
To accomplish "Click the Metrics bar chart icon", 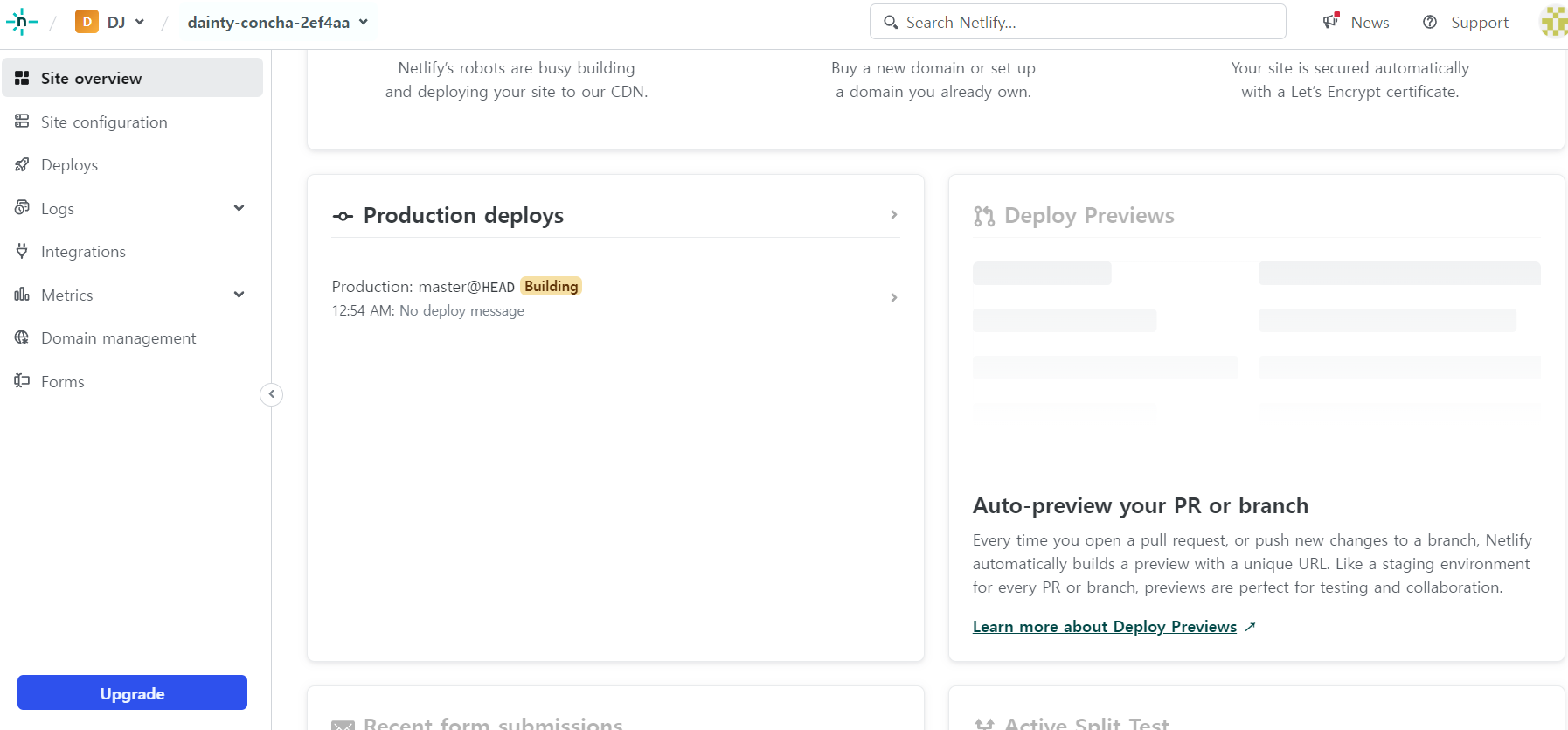I will point(22,295).
